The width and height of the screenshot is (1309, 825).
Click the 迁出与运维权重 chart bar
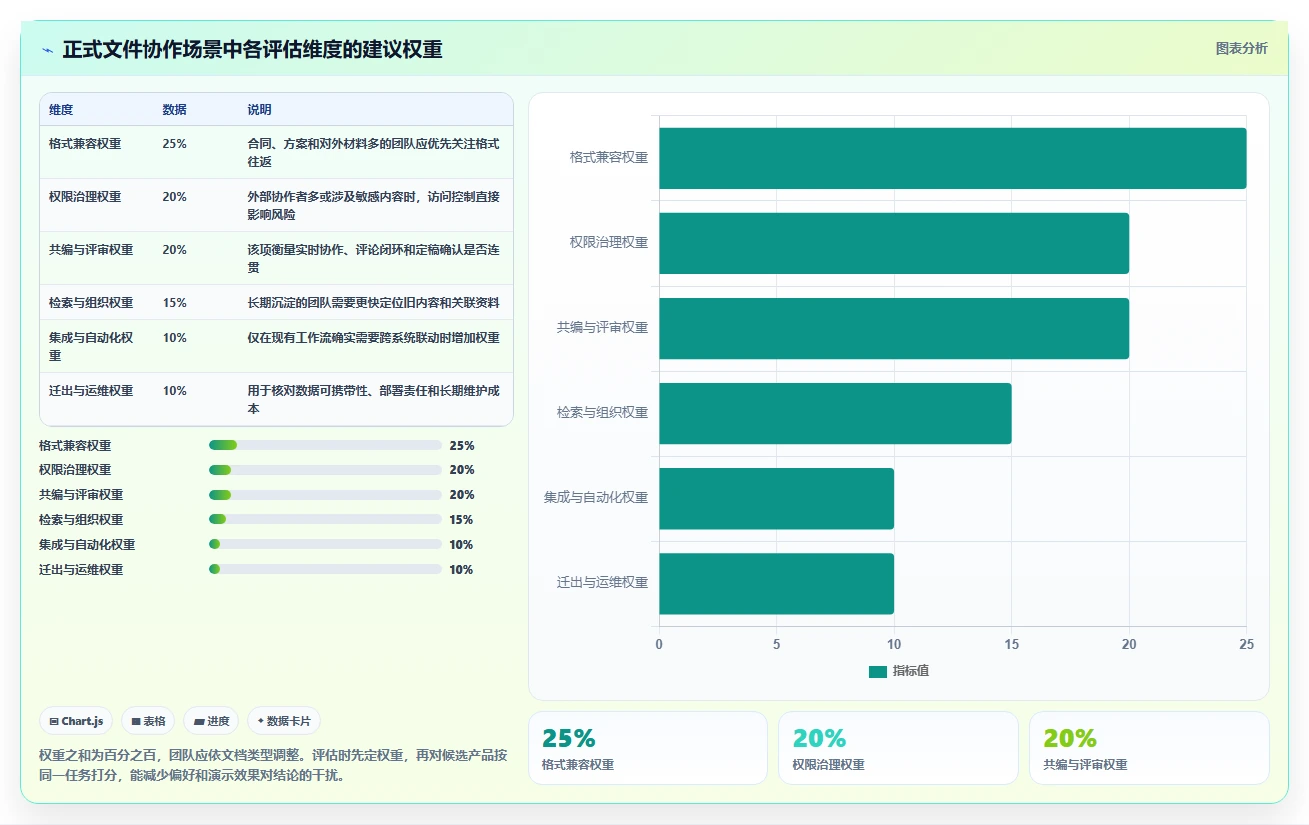click(x=776, y=583)
